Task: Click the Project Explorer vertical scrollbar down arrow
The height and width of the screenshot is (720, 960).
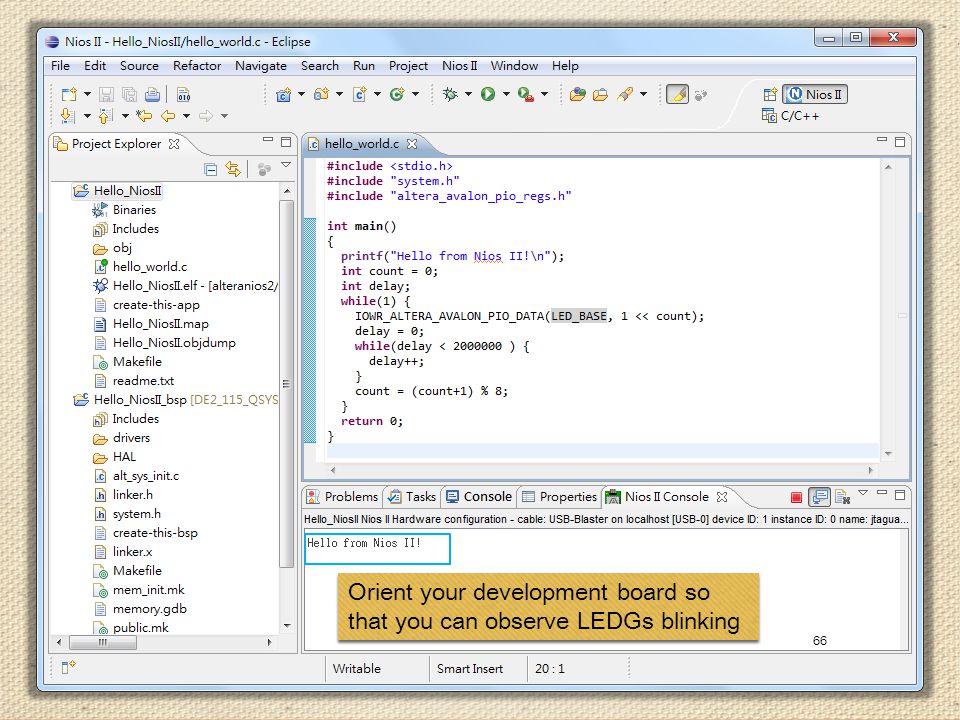Action: point(287,626)
